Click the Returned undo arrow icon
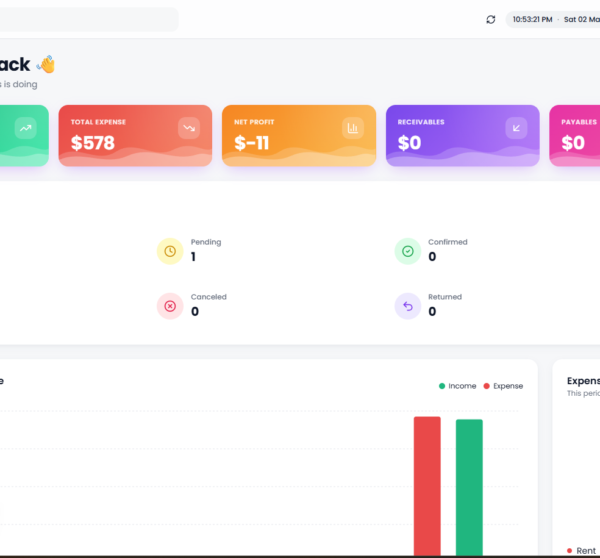This screenshot has height=558, width=600. pos(408,306)
